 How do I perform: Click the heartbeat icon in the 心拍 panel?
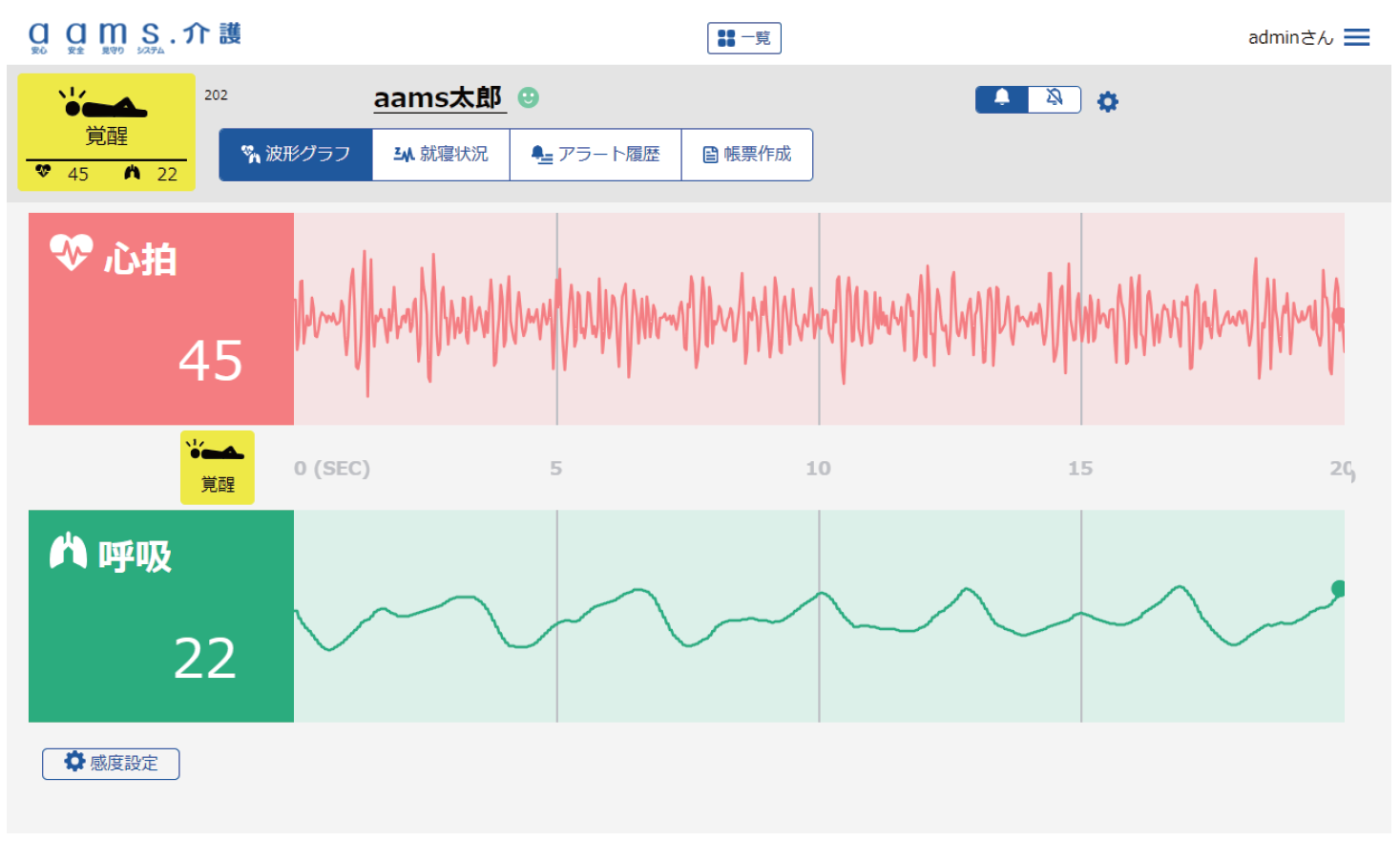(72, 253)
